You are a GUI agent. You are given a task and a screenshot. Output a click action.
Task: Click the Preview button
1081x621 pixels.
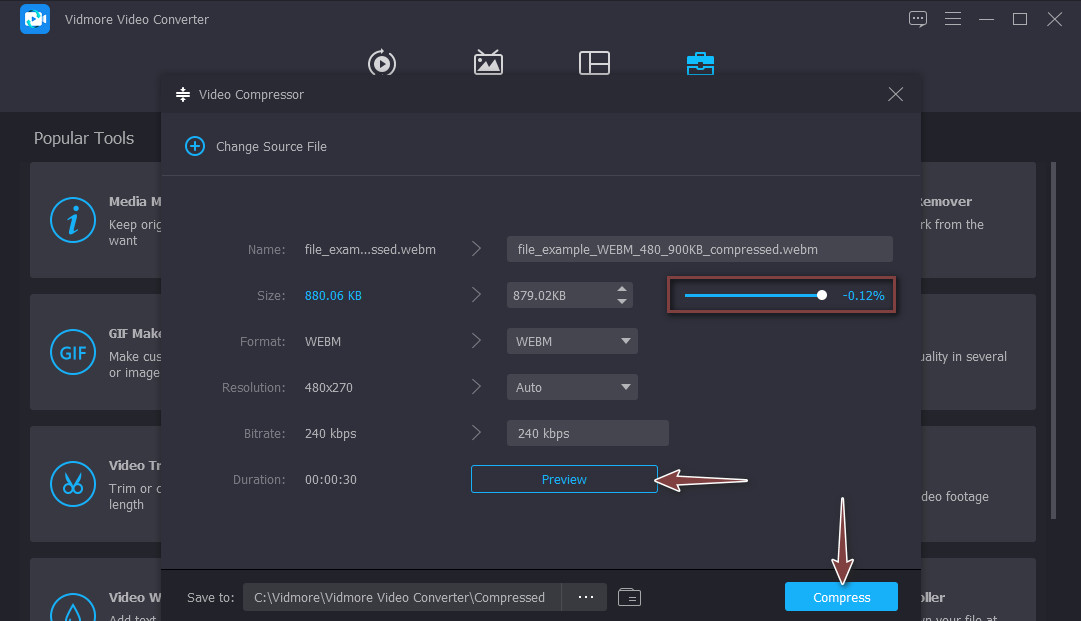[x=564, y=479]
